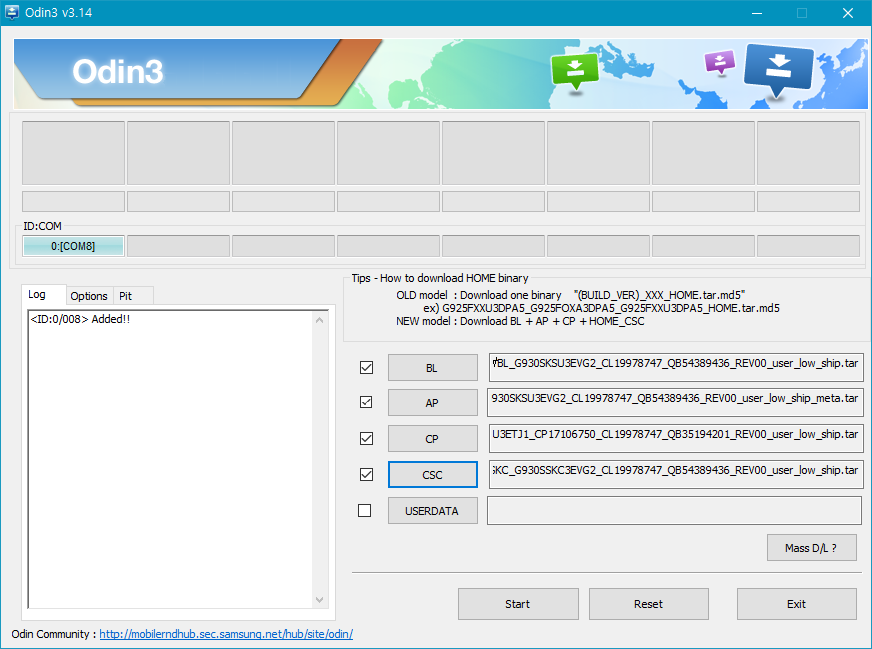This screenshot has width=872, height=649.
Task: Click the Odin3 app icon in title bar
Action: (11, 12)
